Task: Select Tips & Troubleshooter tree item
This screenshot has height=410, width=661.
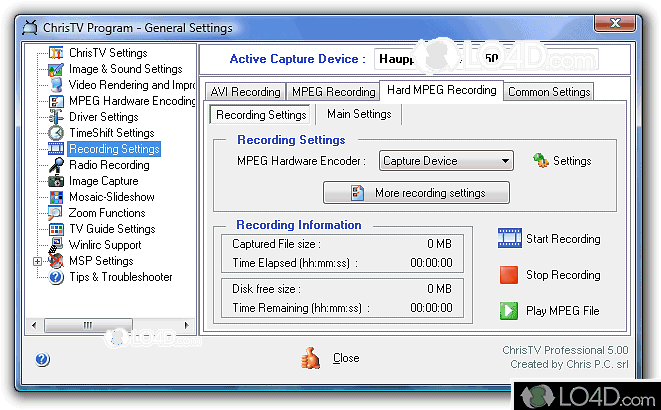Action: [x=121, y=277]
